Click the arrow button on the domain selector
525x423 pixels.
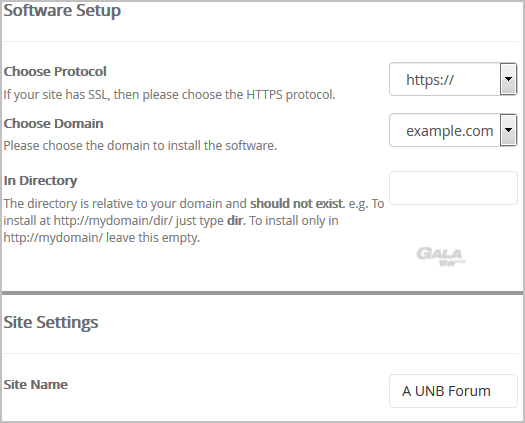[508, 130]
